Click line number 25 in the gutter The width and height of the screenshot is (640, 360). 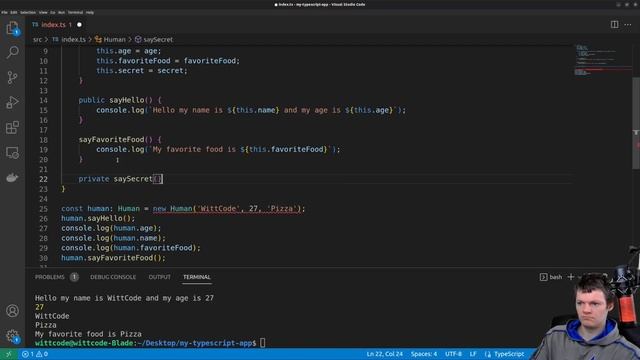click(x=43, y=209)
